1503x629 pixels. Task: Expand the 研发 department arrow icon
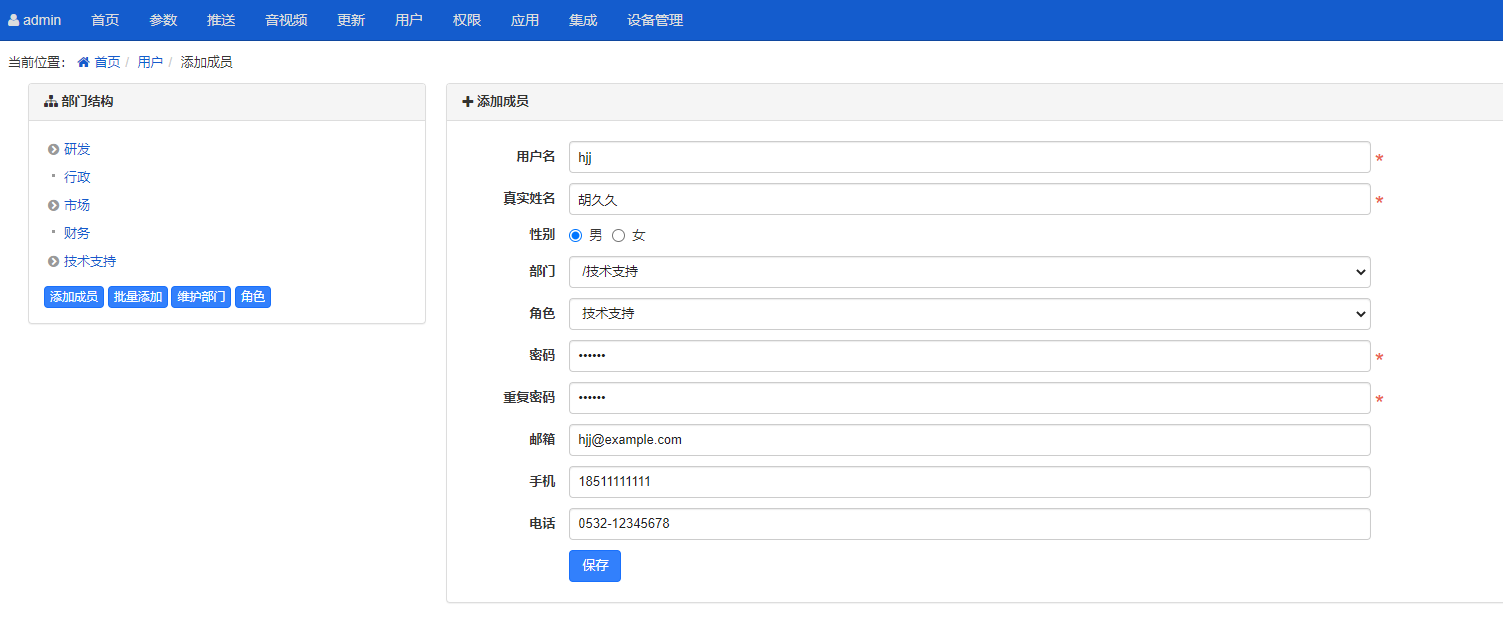(53, 149)
